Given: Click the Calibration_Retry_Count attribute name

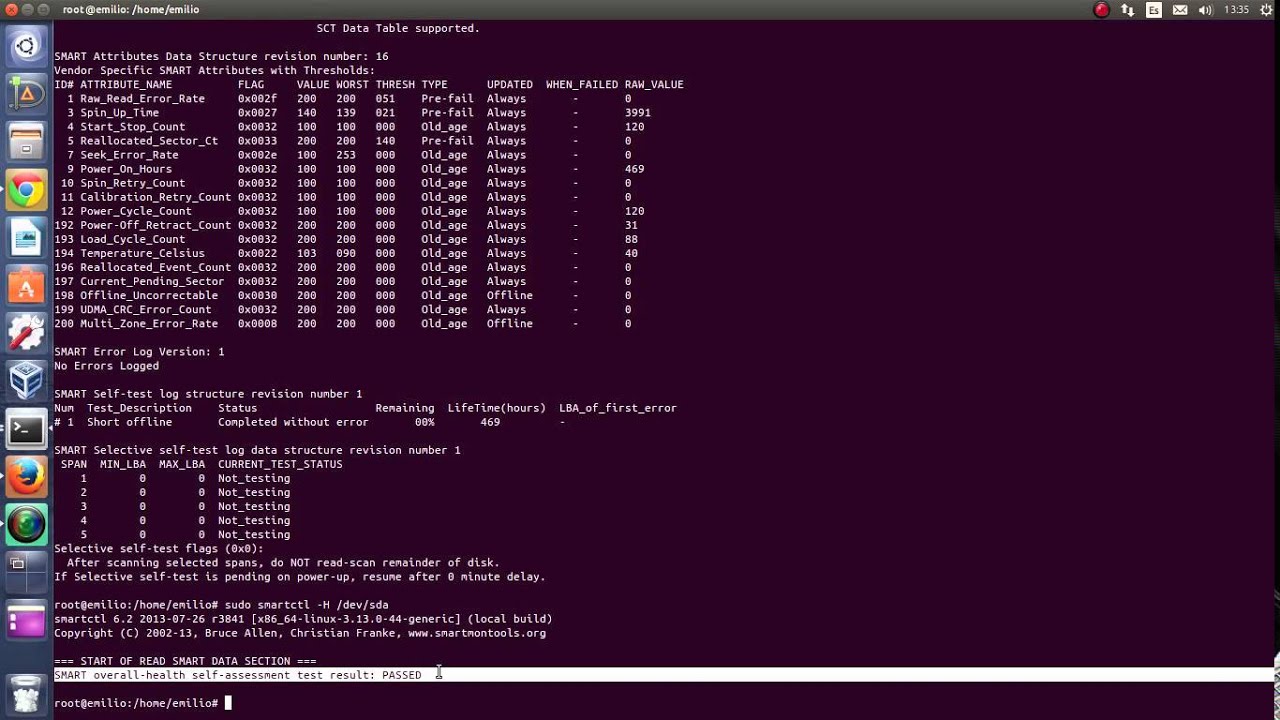Looking at the screenshot, I should tap(155, 197).
